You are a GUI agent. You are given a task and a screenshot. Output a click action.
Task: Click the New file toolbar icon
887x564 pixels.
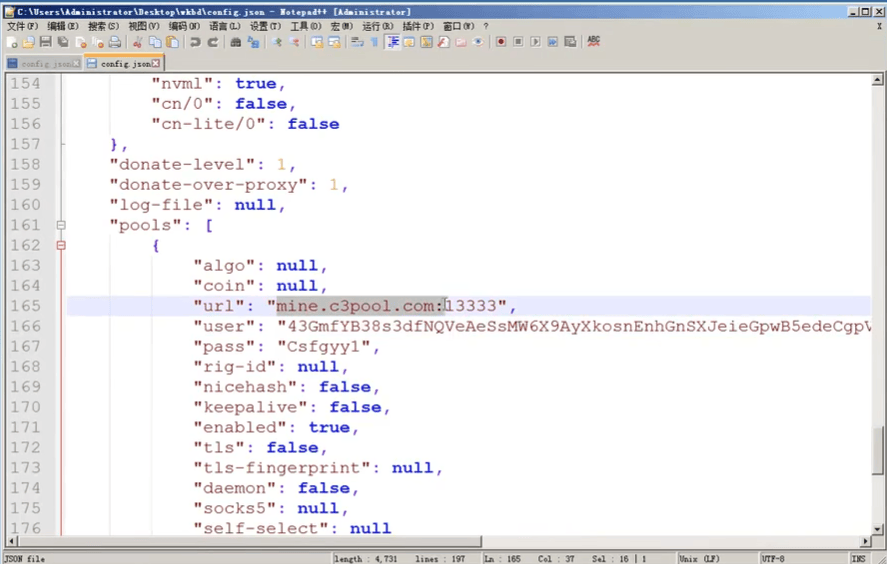click(x=12, y=42)
